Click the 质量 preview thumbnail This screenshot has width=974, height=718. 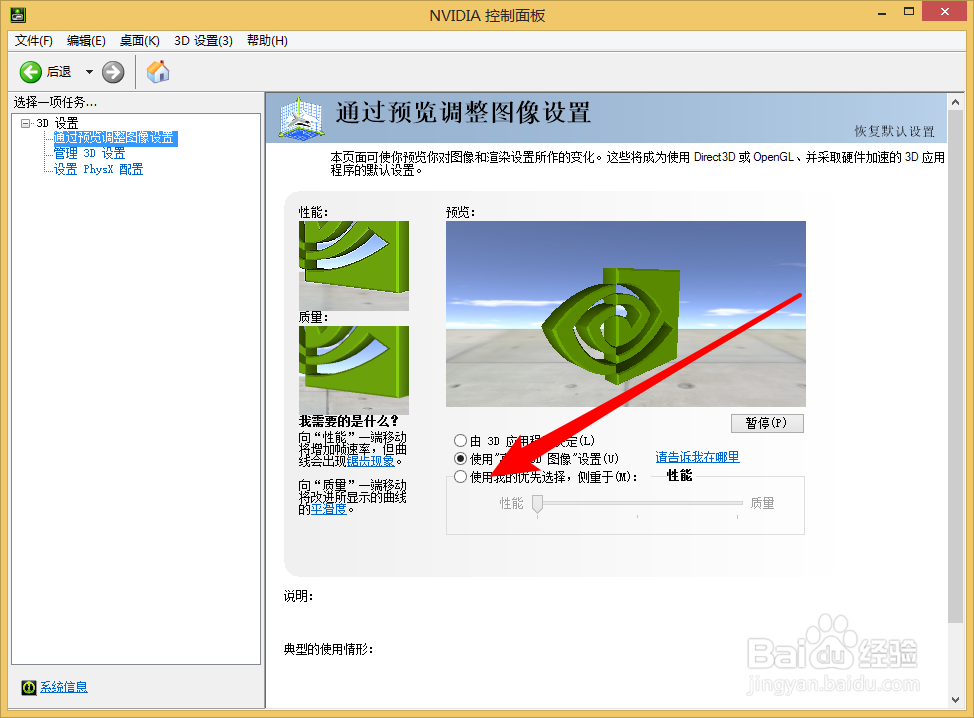[x=353, y=370]
